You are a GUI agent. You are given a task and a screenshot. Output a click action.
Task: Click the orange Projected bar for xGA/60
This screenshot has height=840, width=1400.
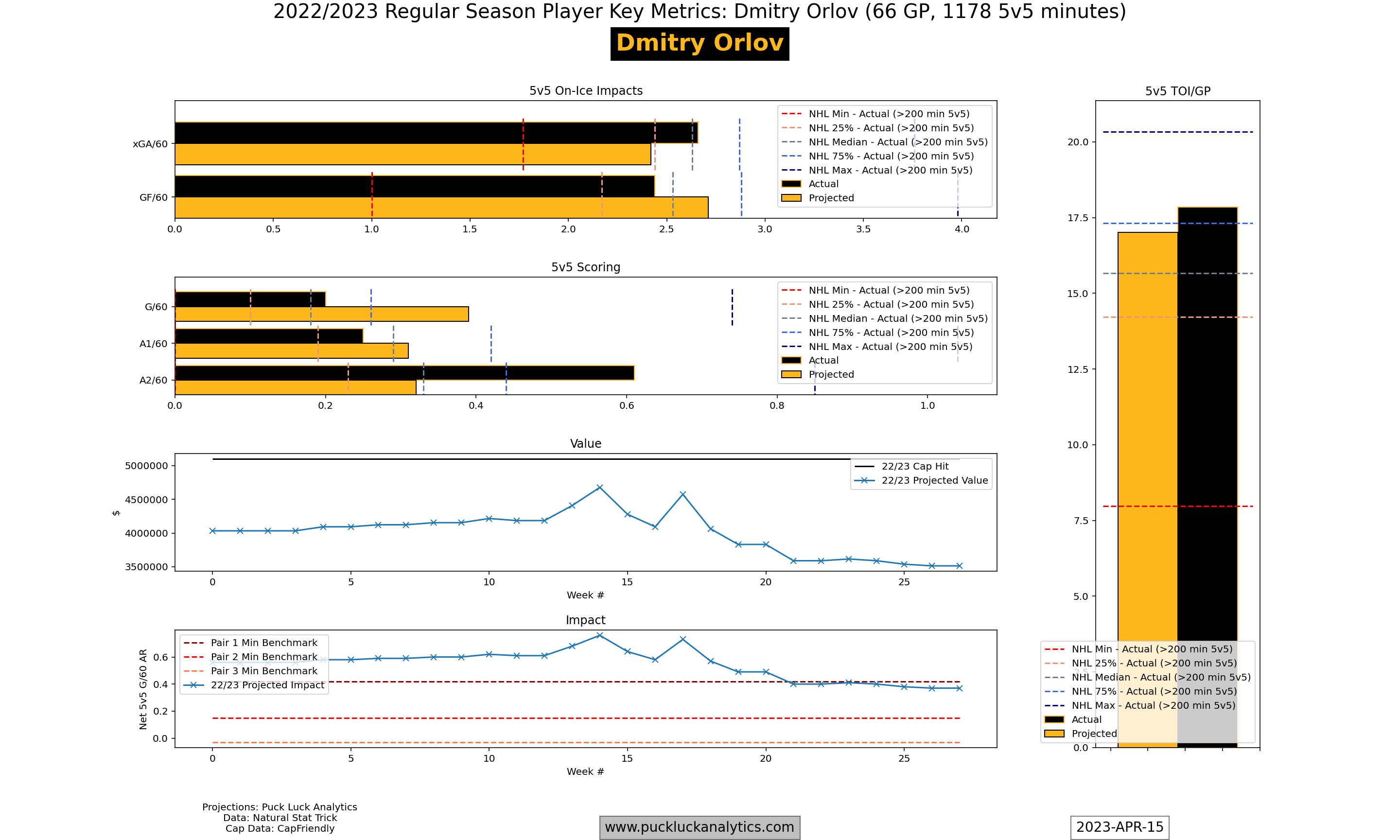coord(413,154)
